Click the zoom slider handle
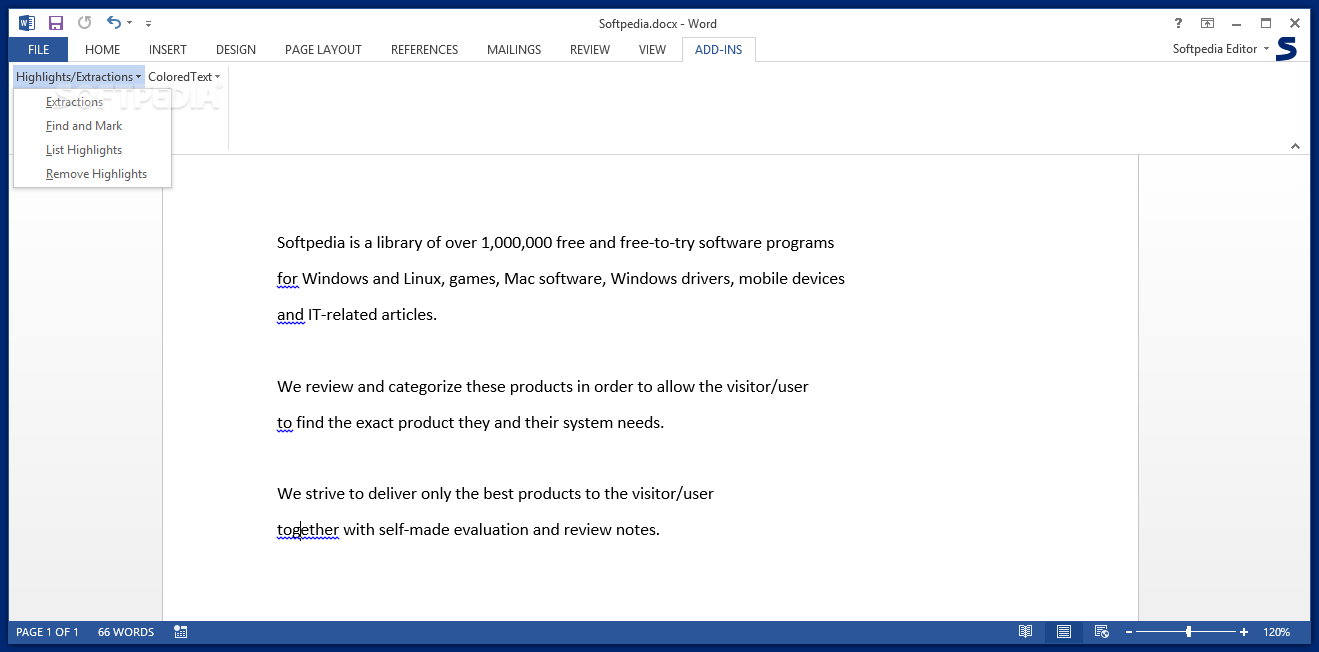The width and height of the screenshot is (1319, 652). (1188, 632)
